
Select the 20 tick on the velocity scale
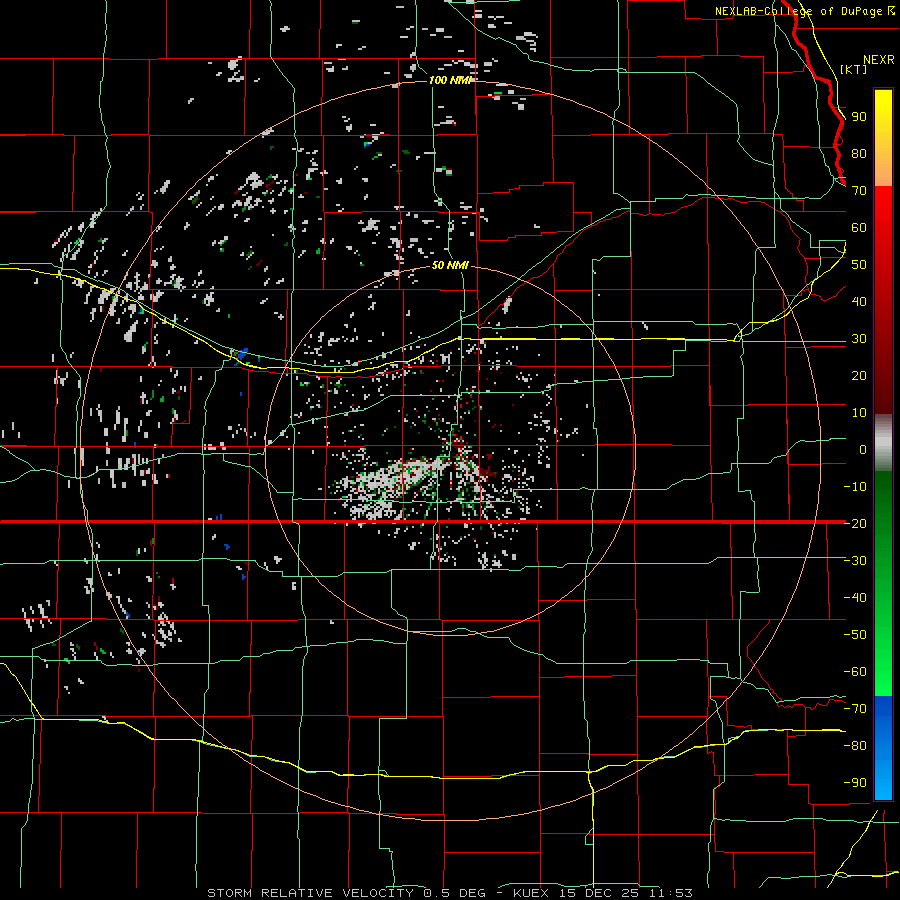(x=859, y=375)
